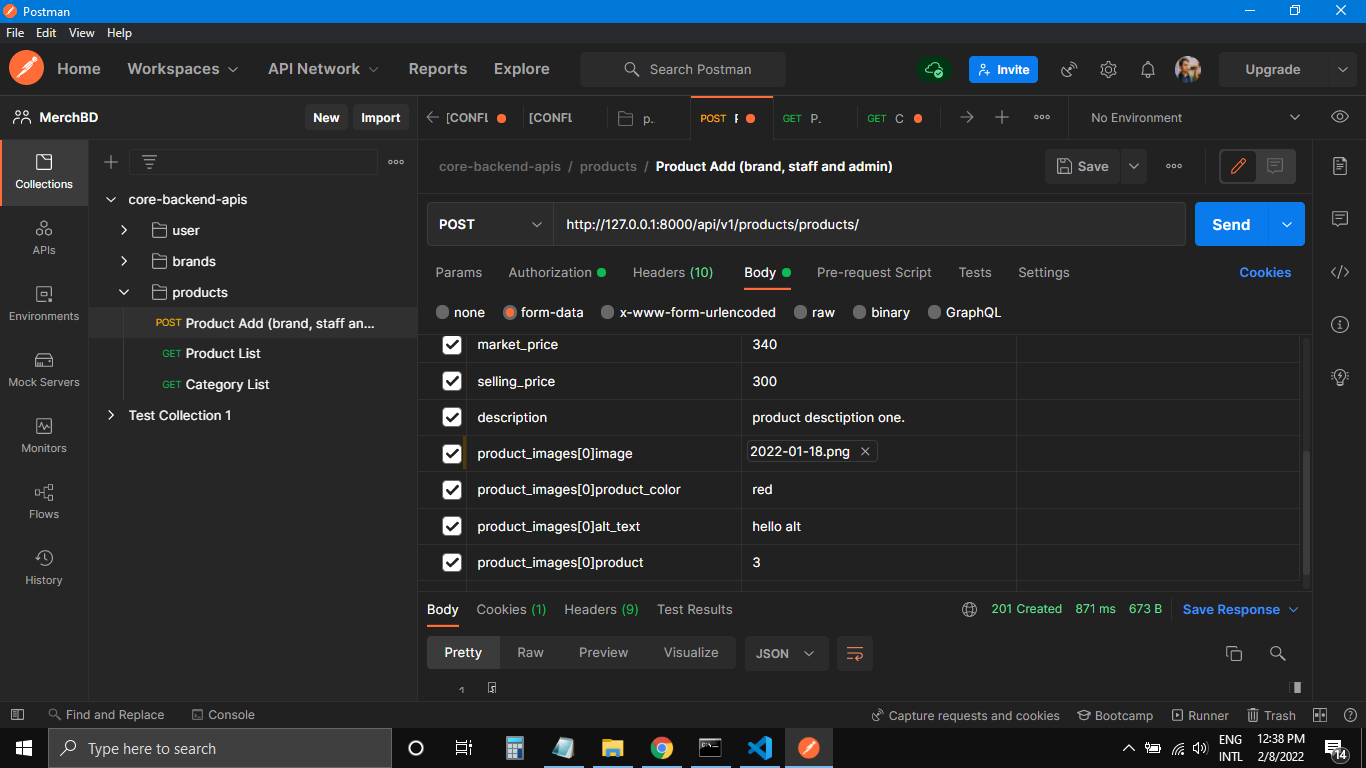Create new collection with plus icon
This screenshot has height=768, width=1366.
pos(111,162)
